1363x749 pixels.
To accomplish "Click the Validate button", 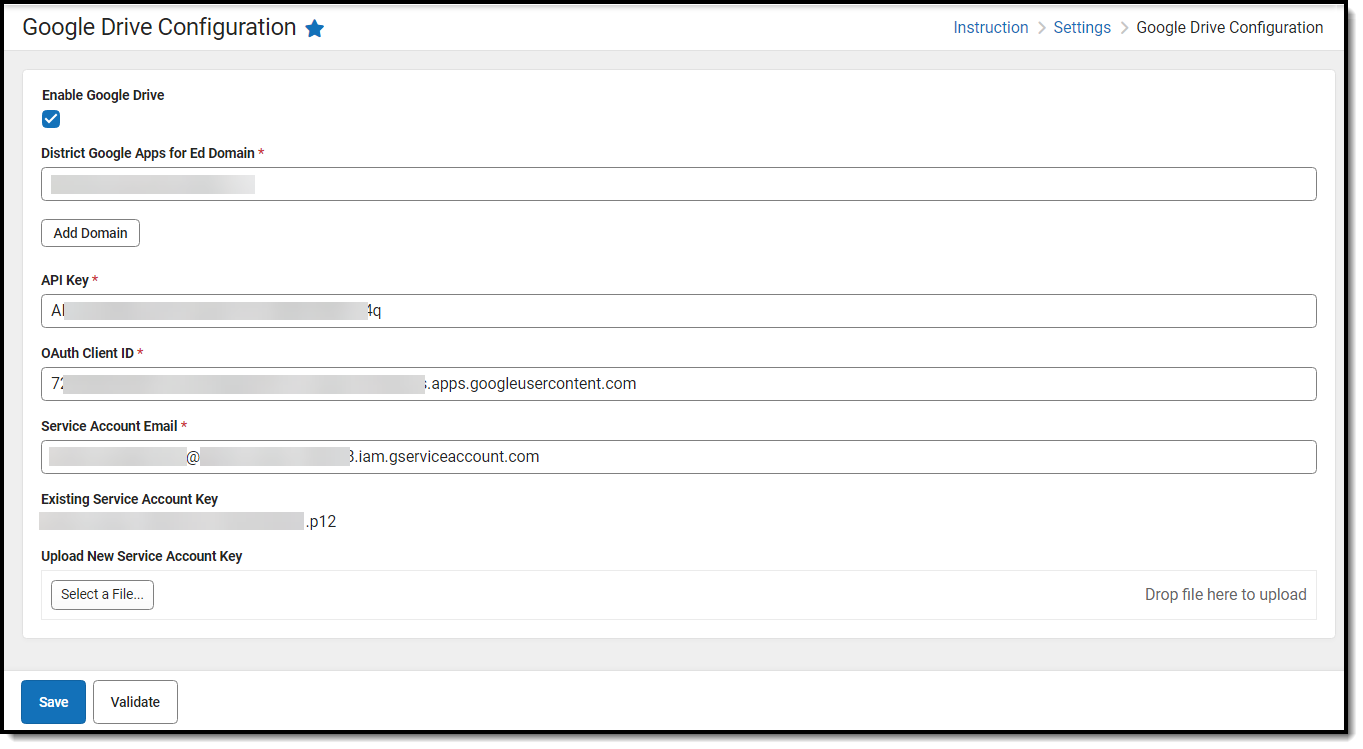I will (135, 702).
